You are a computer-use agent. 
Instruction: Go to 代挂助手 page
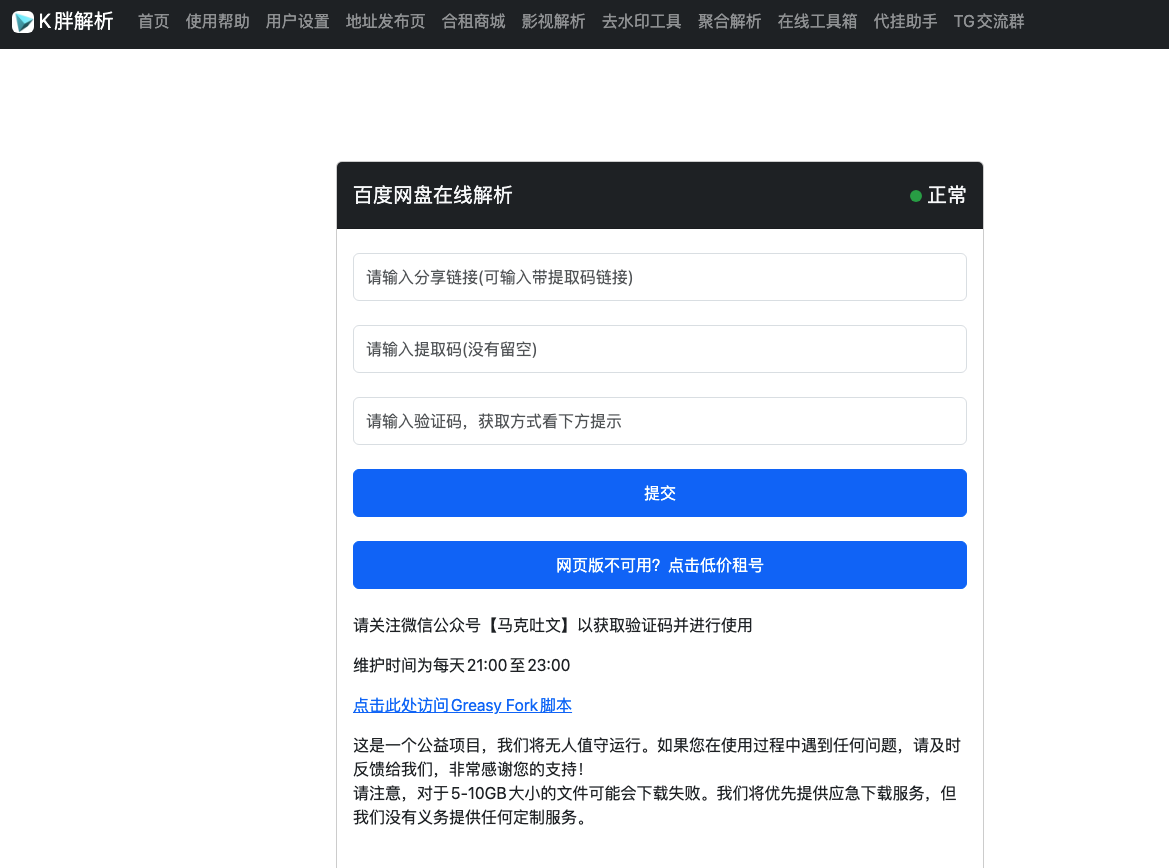905,22
